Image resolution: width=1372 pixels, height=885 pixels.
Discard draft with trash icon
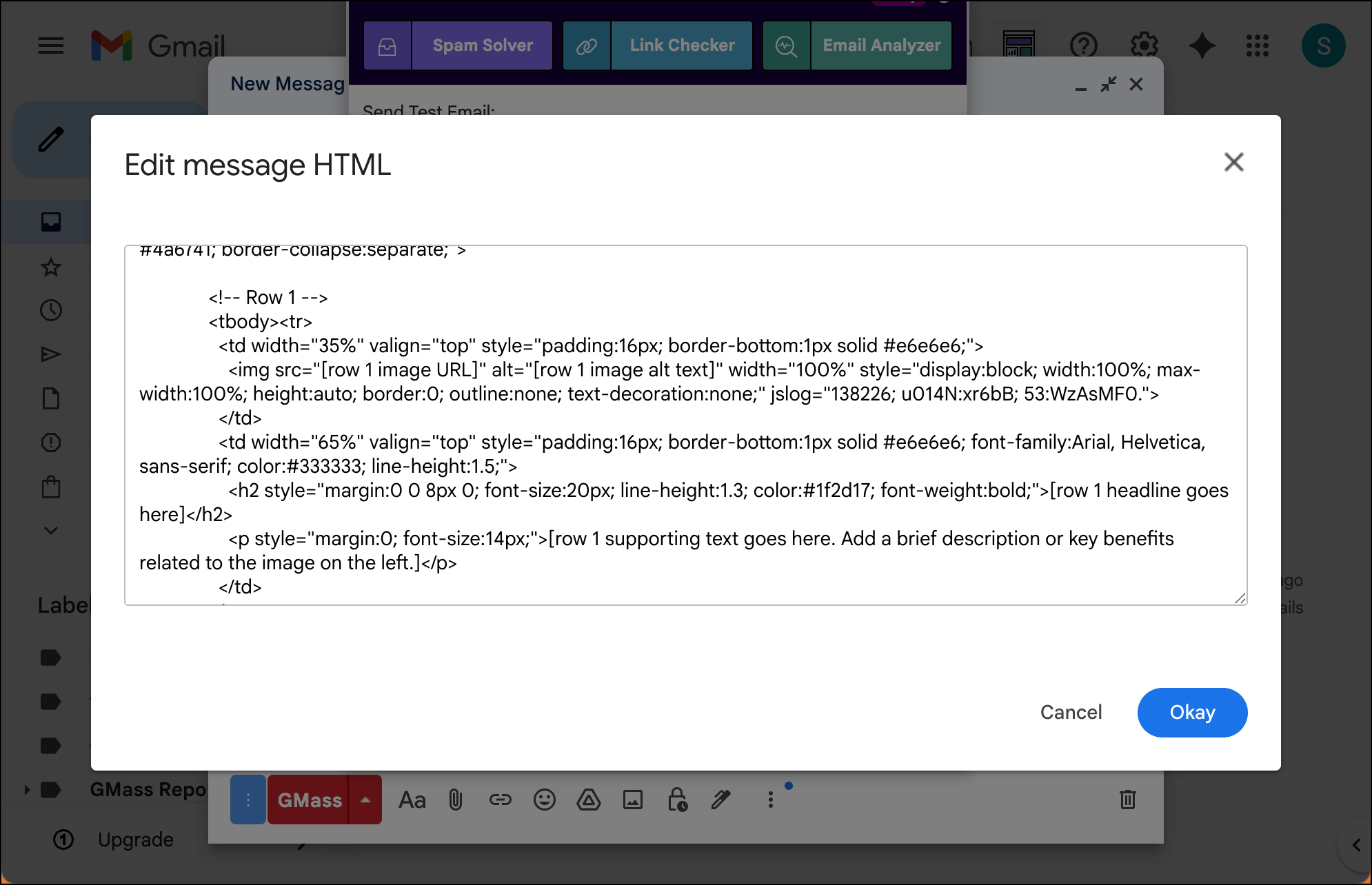click(1127, 800)
